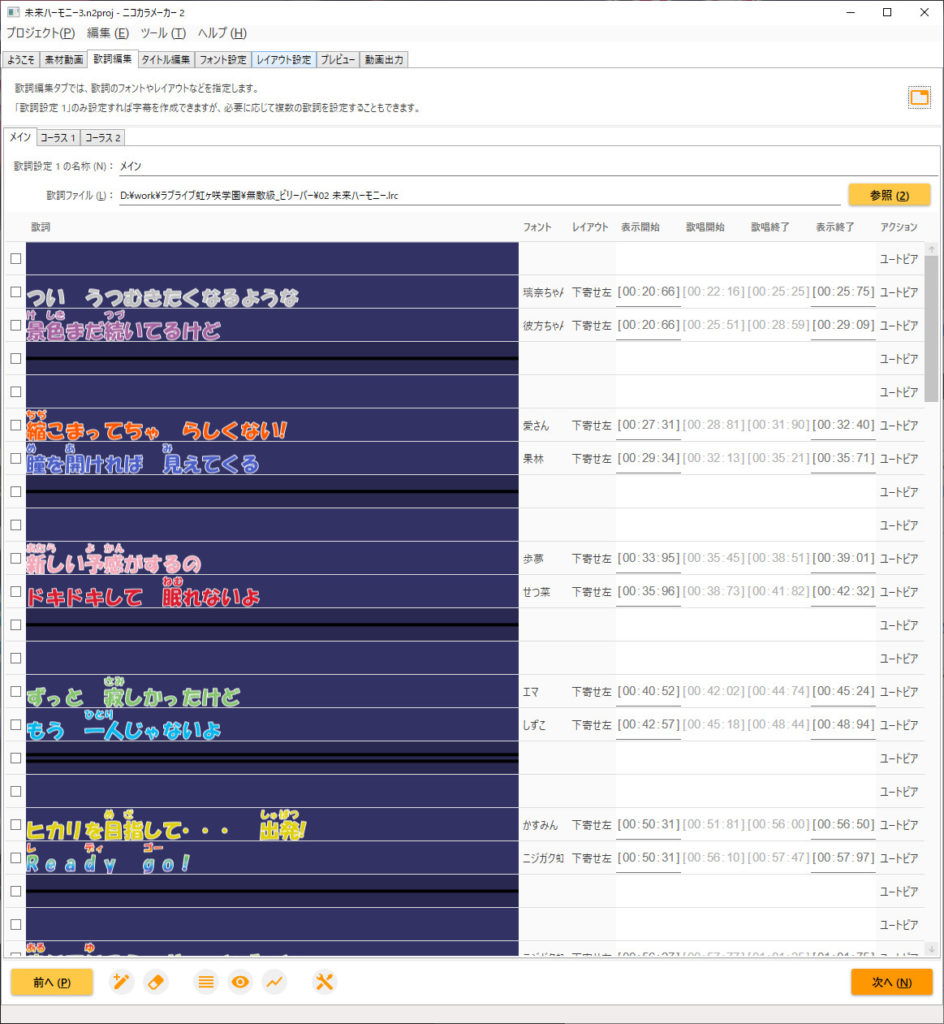
Task: Click the eye preview icon in bottom toolbar
Action: click(x=240, y=982)
